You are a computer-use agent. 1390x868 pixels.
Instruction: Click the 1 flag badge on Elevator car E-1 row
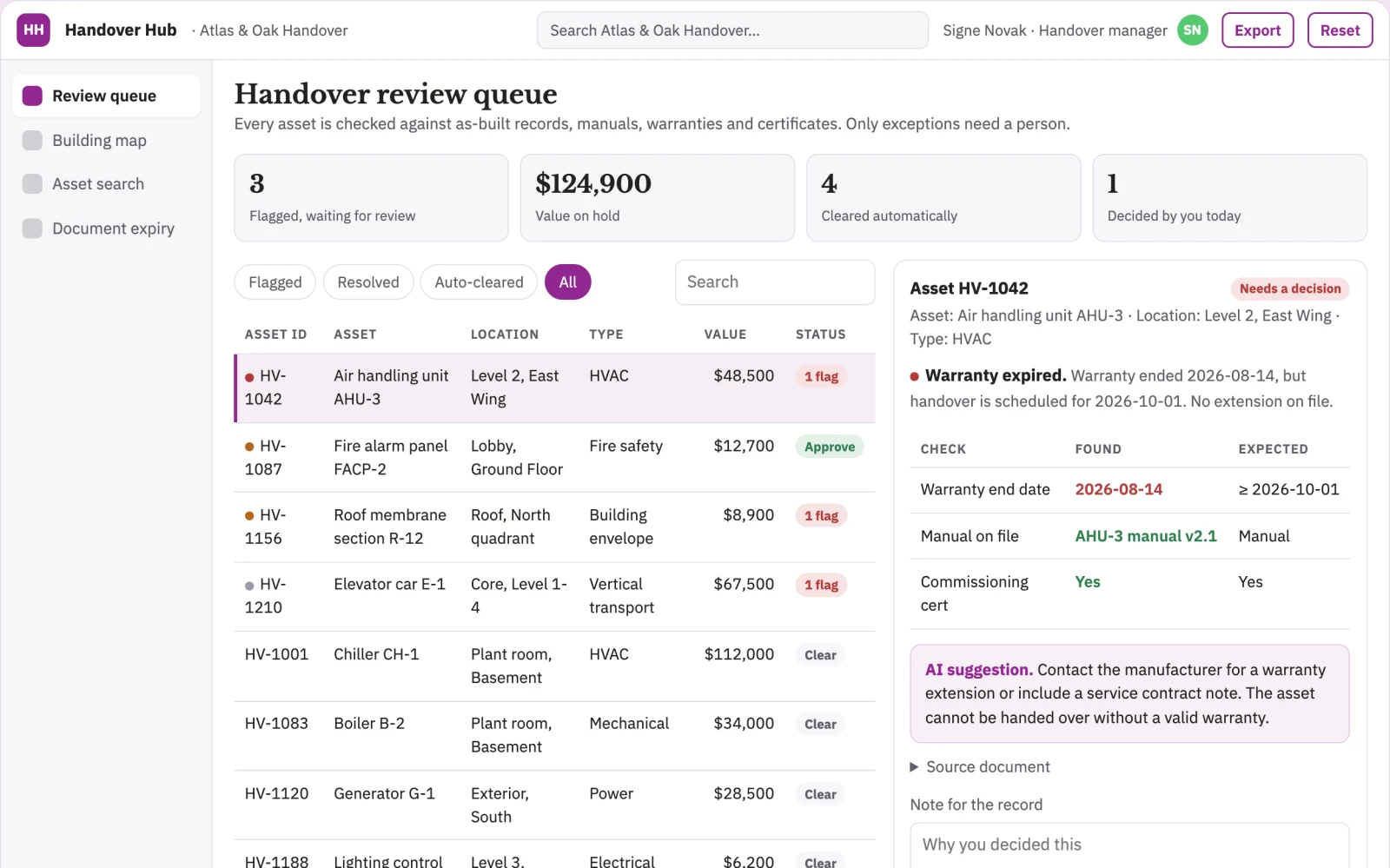click(821, 586)
